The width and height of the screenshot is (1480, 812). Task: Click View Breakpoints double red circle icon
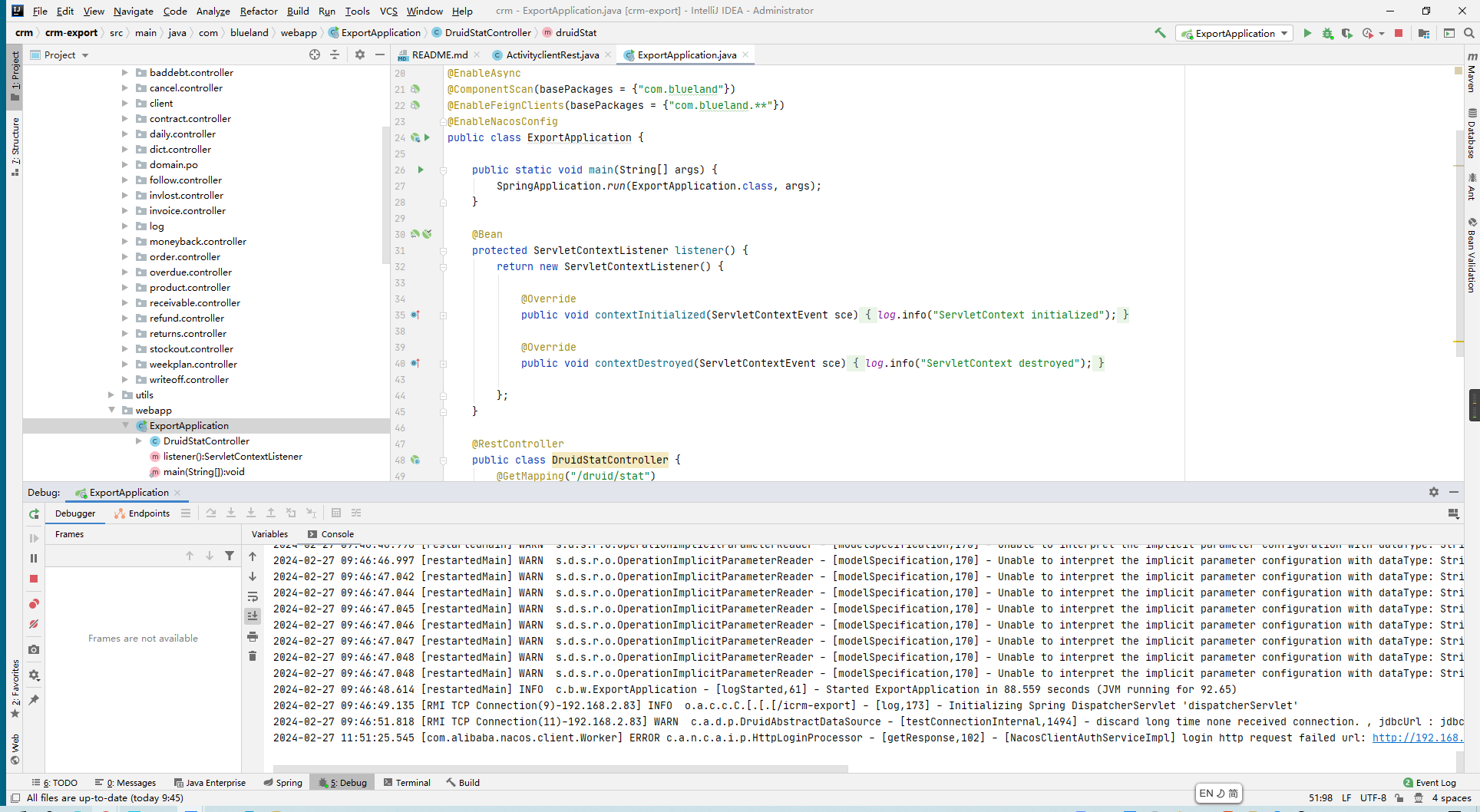tap(34, 604)
